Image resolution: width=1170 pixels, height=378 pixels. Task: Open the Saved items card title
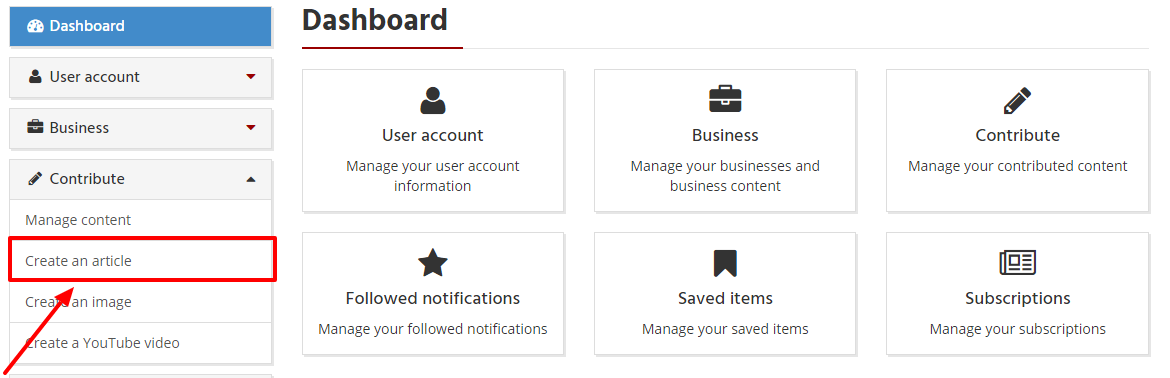click(x=725, y=298)
